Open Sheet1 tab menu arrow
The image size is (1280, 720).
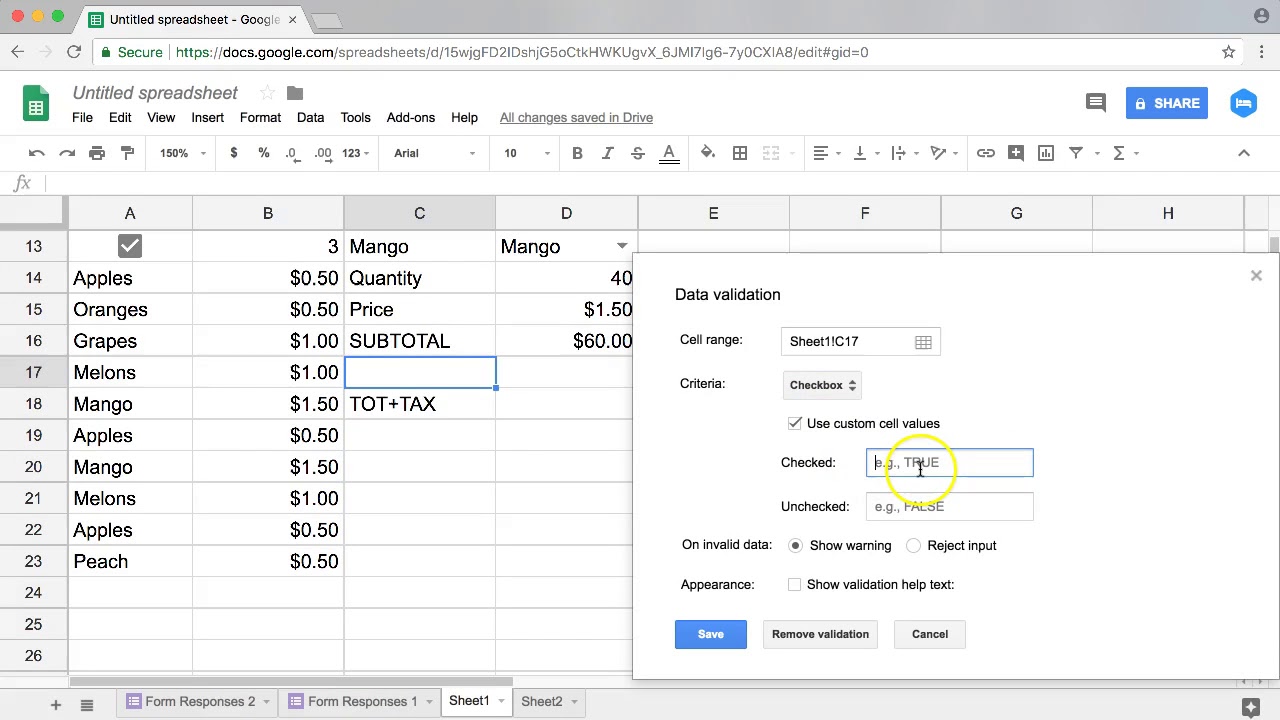point(500,702)
